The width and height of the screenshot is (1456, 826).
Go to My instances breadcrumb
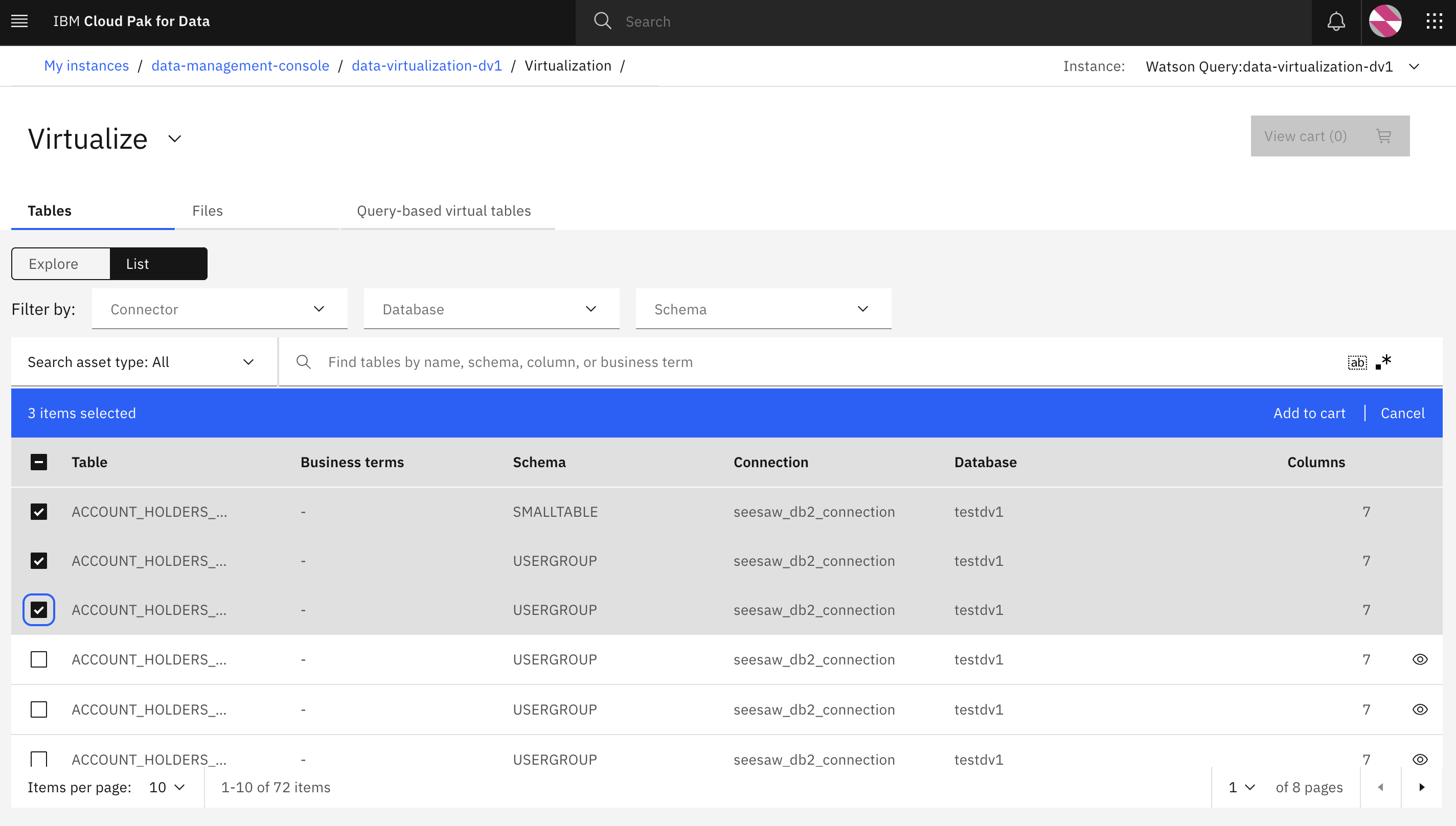coord(86,66)
